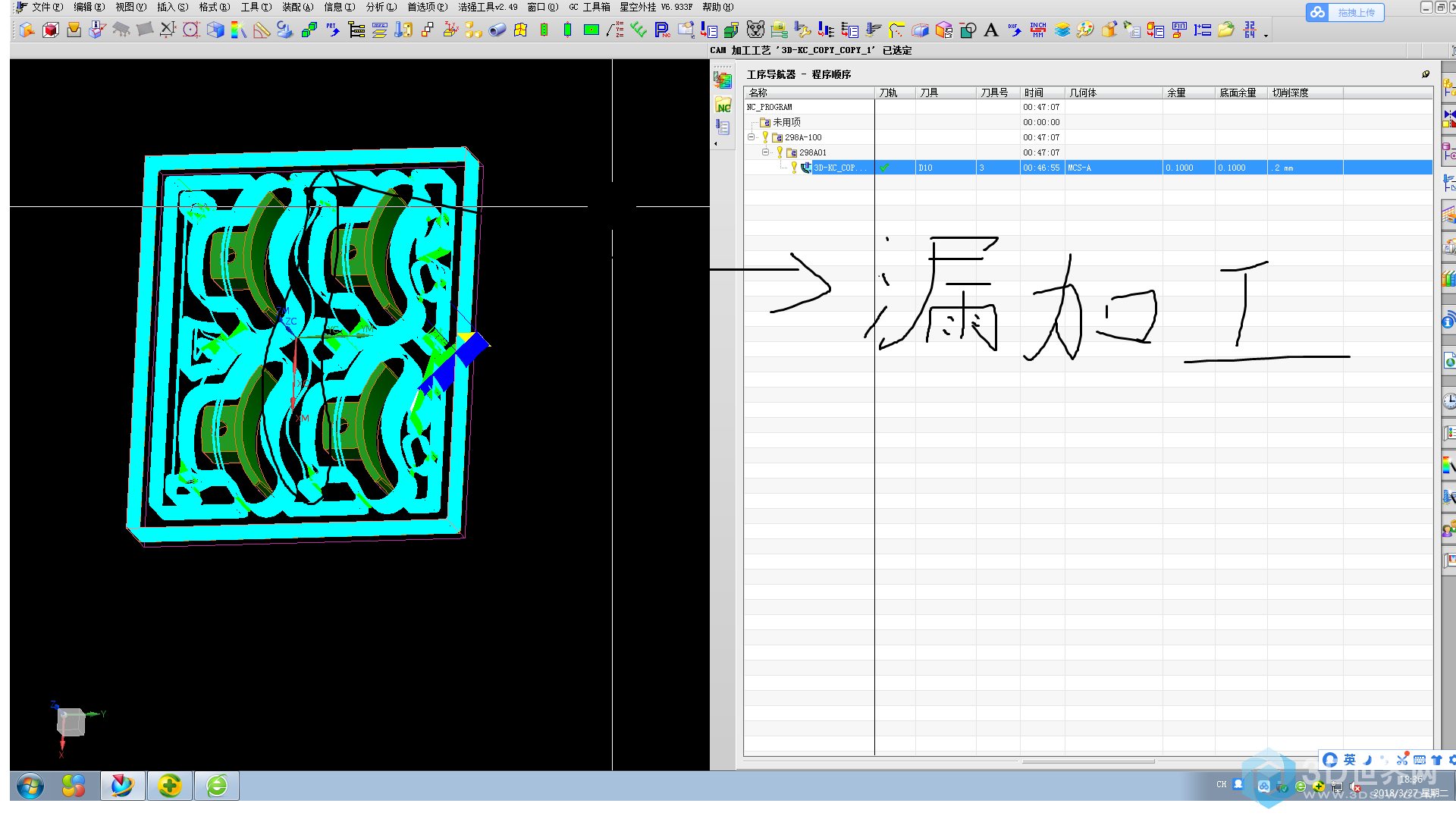Click the 拖拽上传 upload button

1345,12
